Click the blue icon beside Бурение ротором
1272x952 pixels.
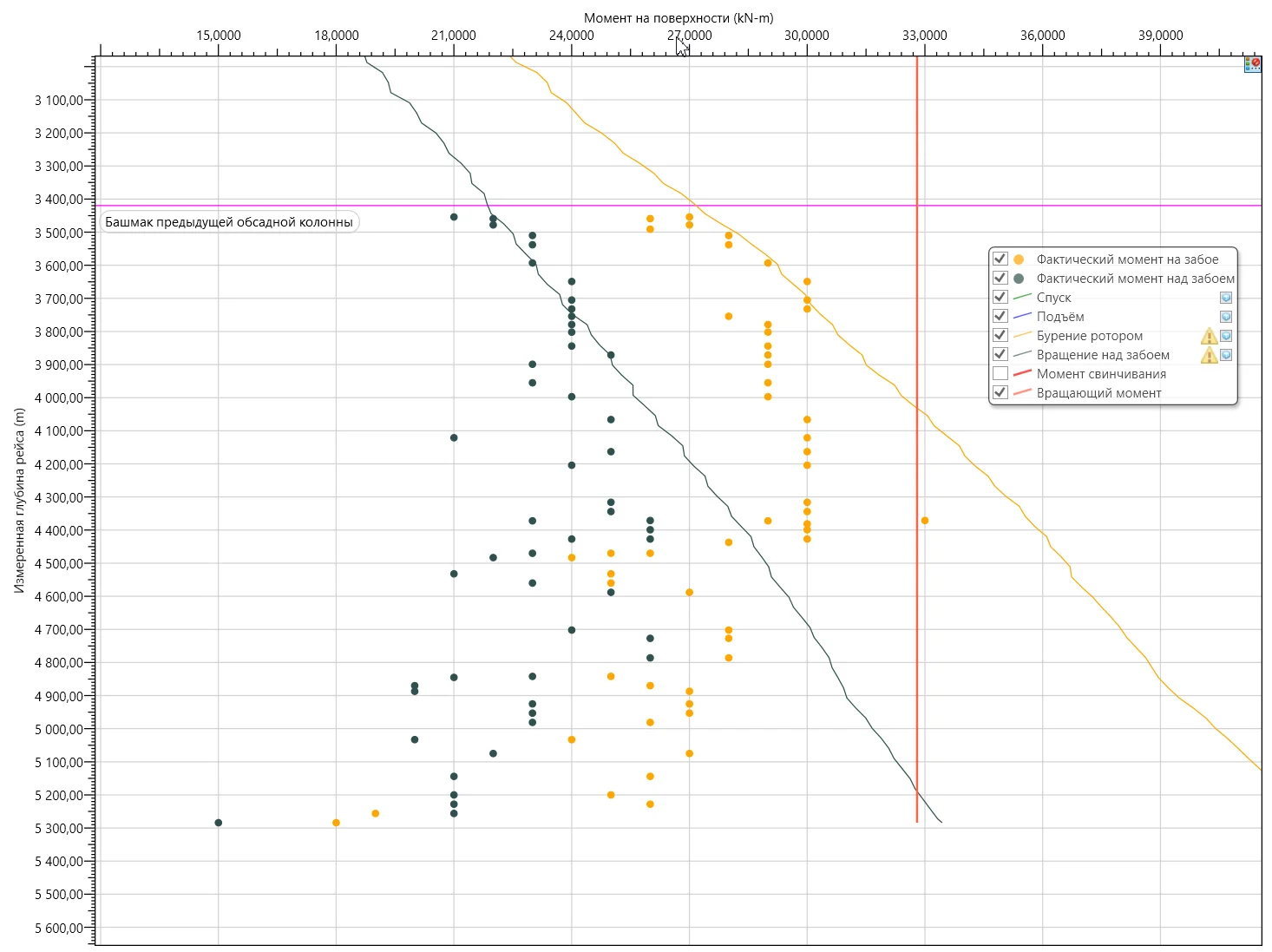(1225, 336)
